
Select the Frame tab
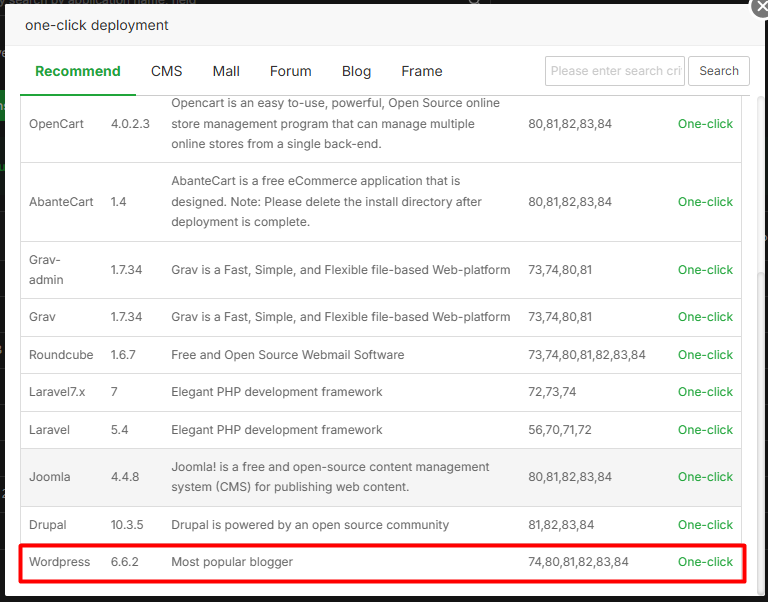422,71
